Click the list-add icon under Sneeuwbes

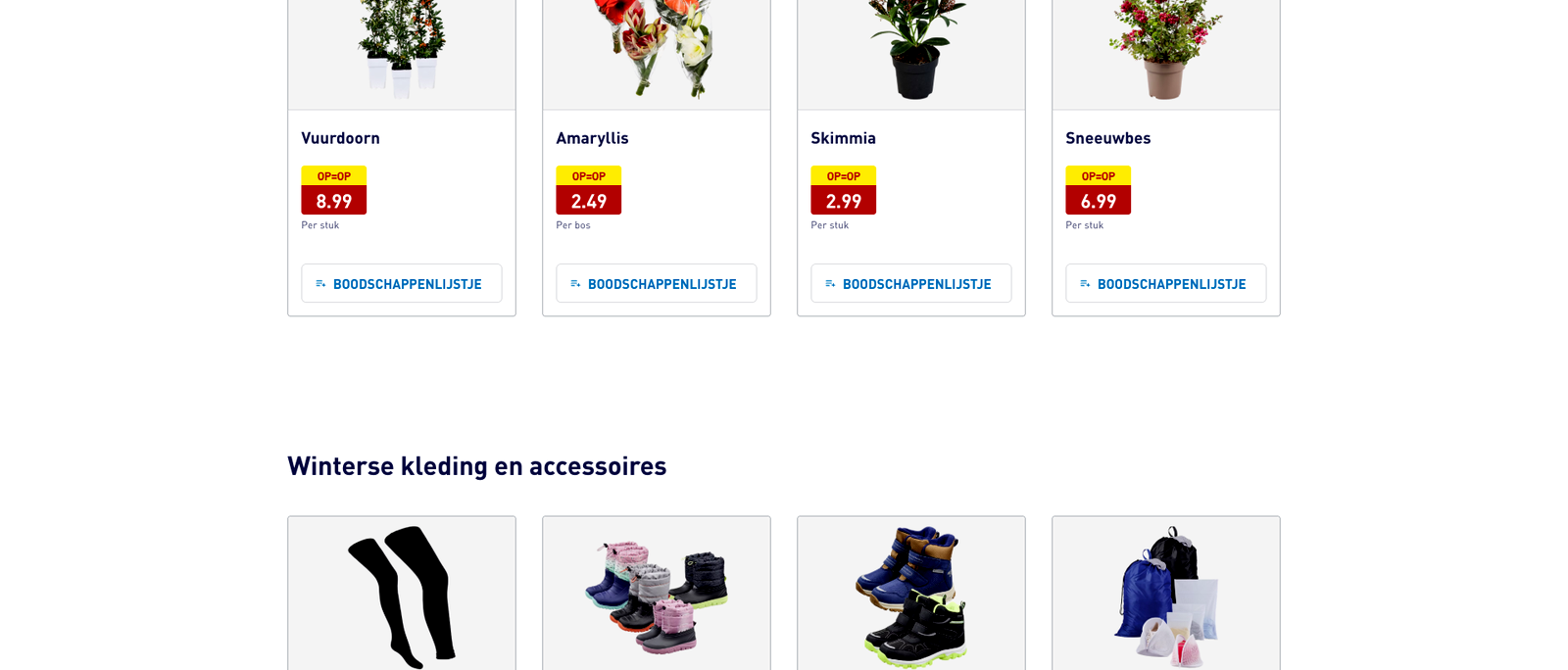[1085, 283]
